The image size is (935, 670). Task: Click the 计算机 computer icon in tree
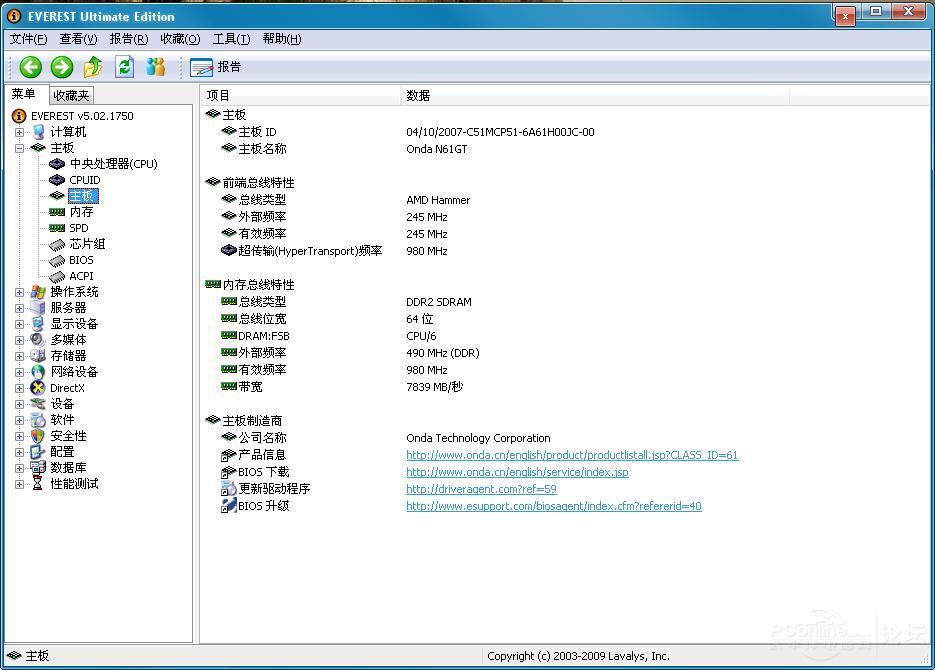pyautogui.click(x=38, y=132)
